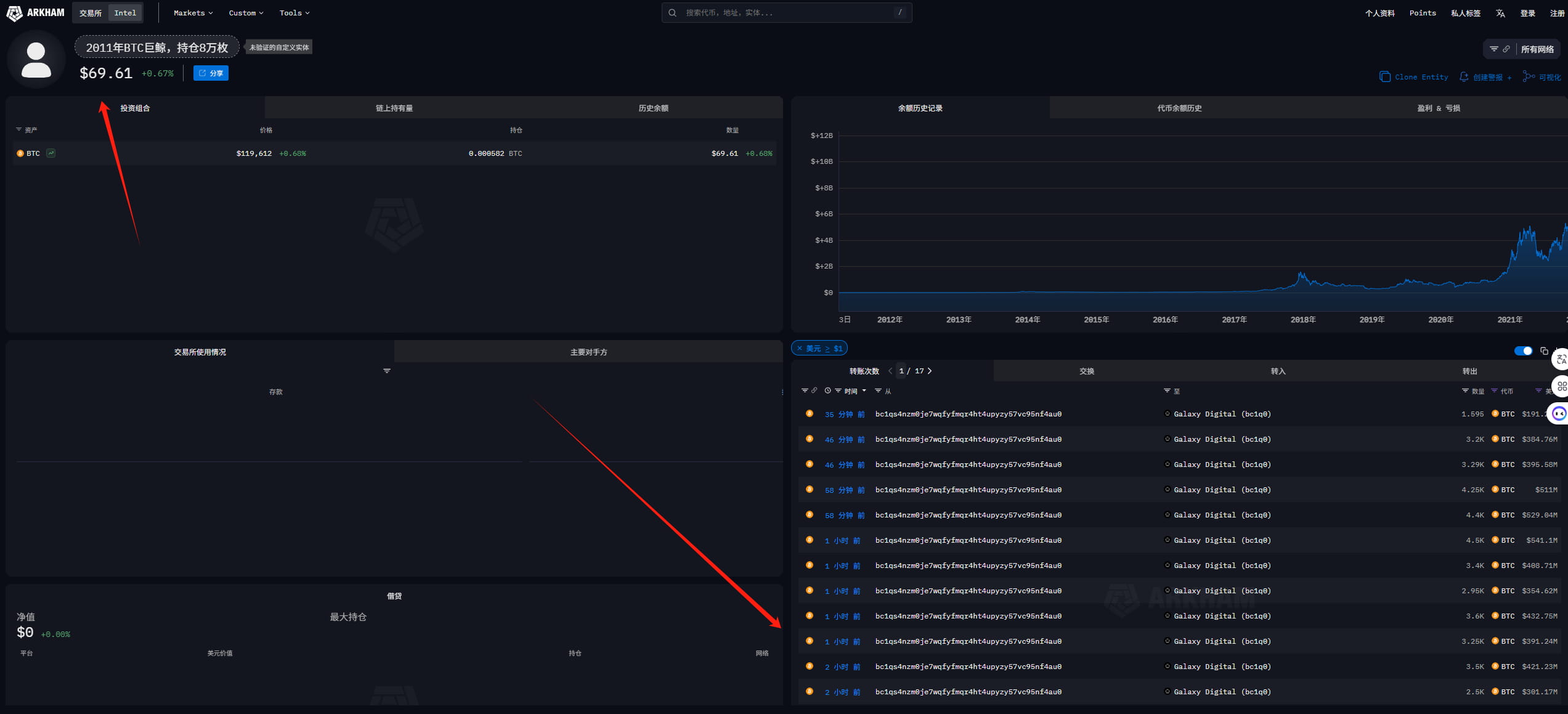Click the clock icon in the 时间 column
Viewport: 1568px width, 714px height.
(x=827, y=391)
